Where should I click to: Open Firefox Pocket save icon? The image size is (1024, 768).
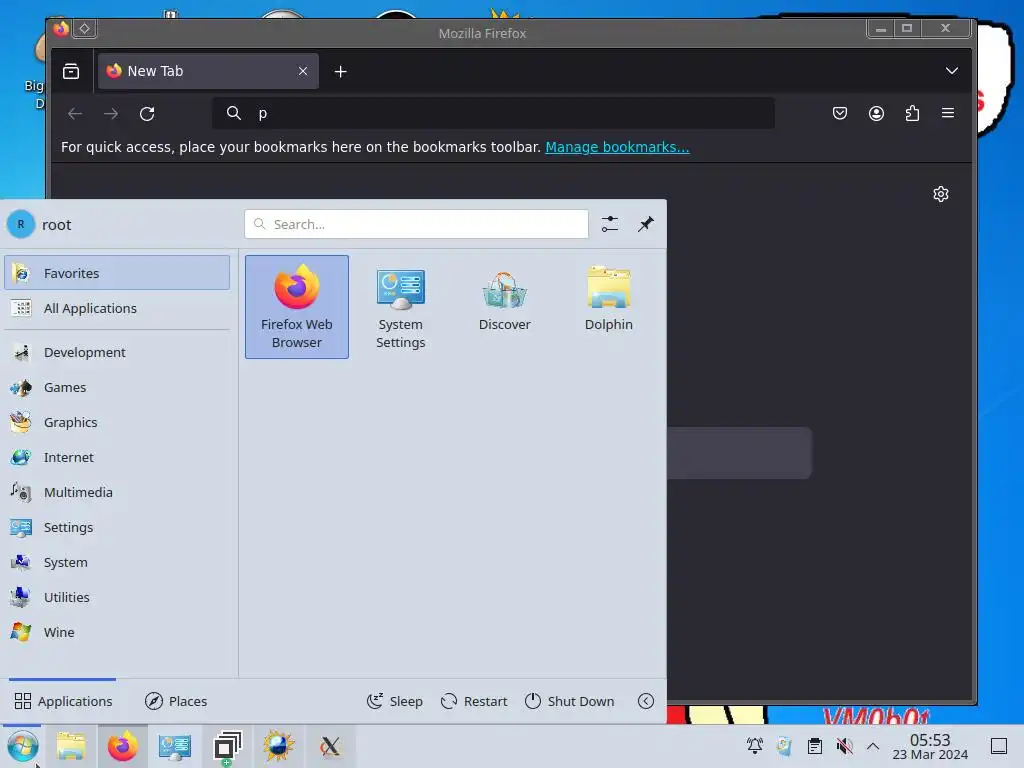(x=840, y=114)
